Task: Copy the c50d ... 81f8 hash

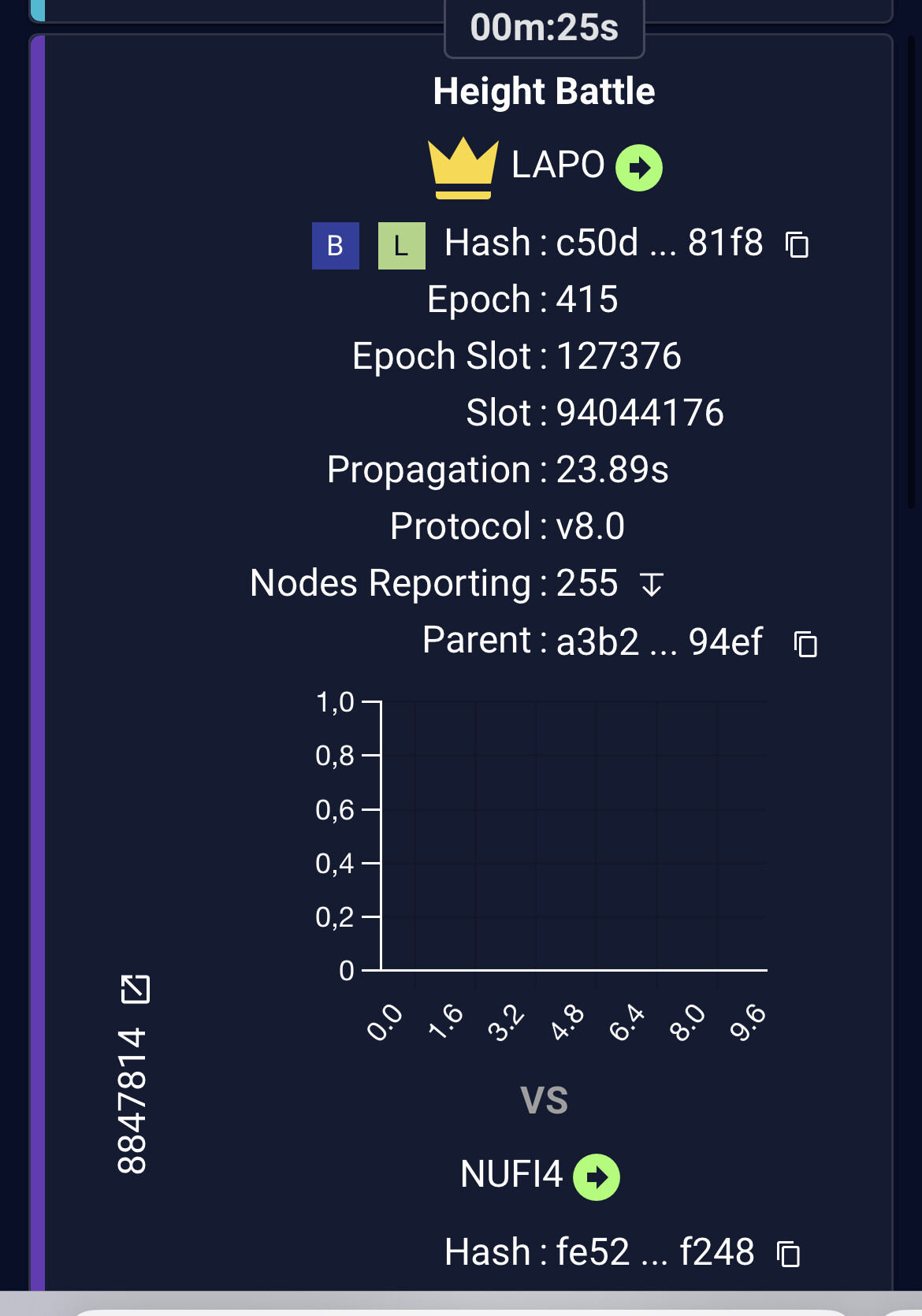Action: (797, 244)
